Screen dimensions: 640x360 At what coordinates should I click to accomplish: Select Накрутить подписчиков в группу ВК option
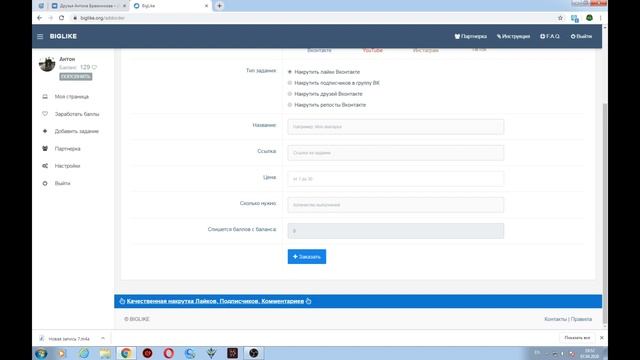(290, 83)
